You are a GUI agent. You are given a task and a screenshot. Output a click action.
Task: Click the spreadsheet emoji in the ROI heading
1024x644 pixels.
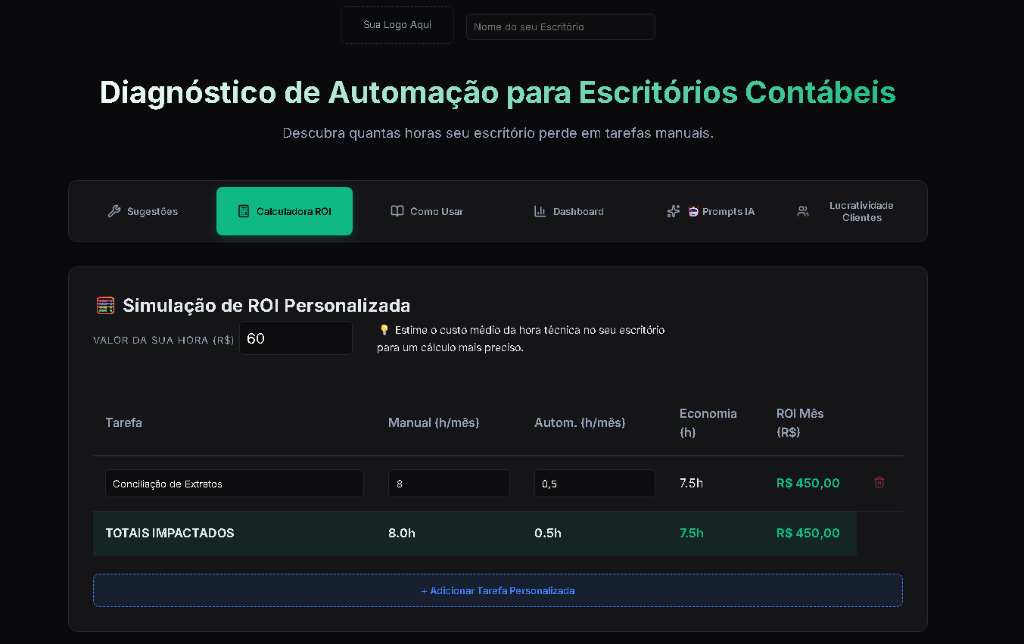106,303
